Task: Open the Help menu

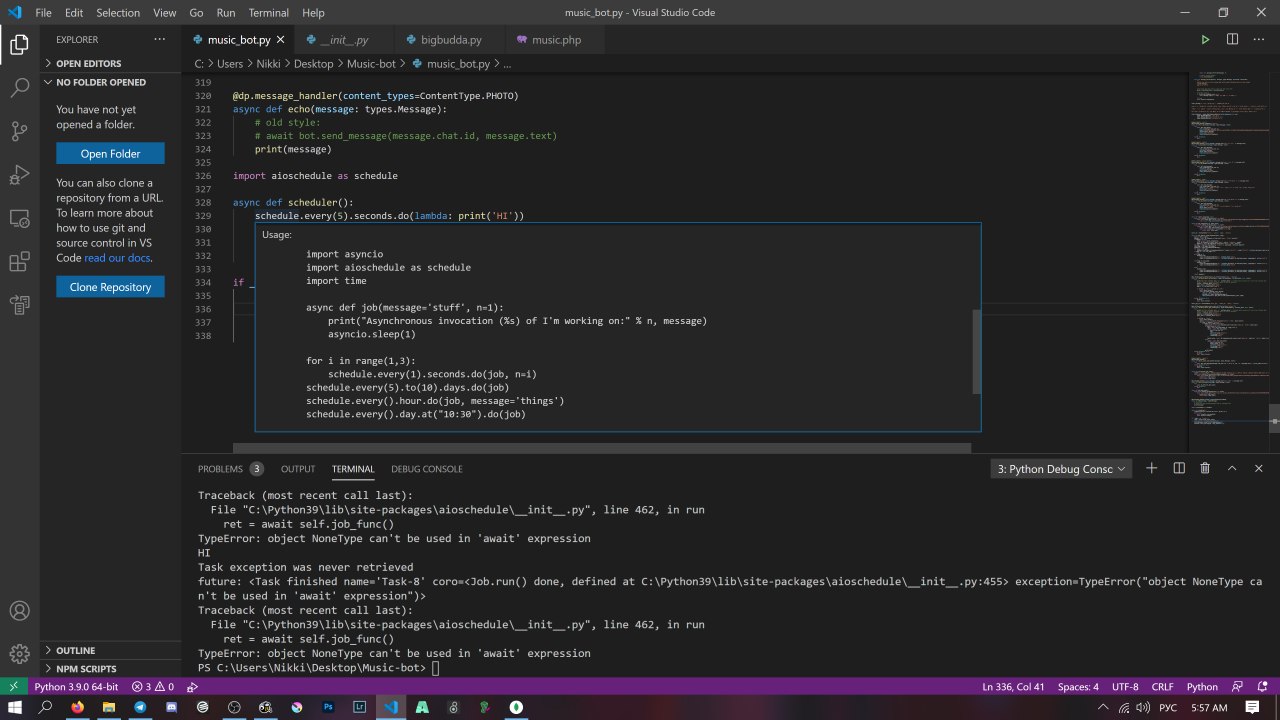Action: tap(313, 13)
